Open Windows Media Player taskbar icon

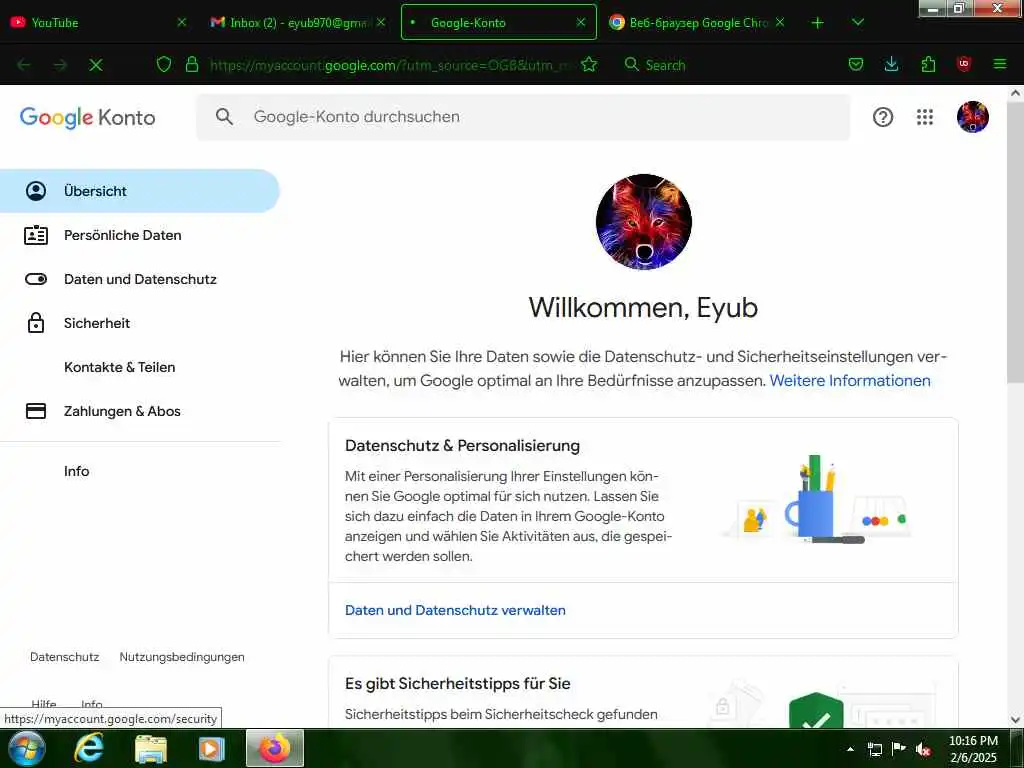(212, 749)
